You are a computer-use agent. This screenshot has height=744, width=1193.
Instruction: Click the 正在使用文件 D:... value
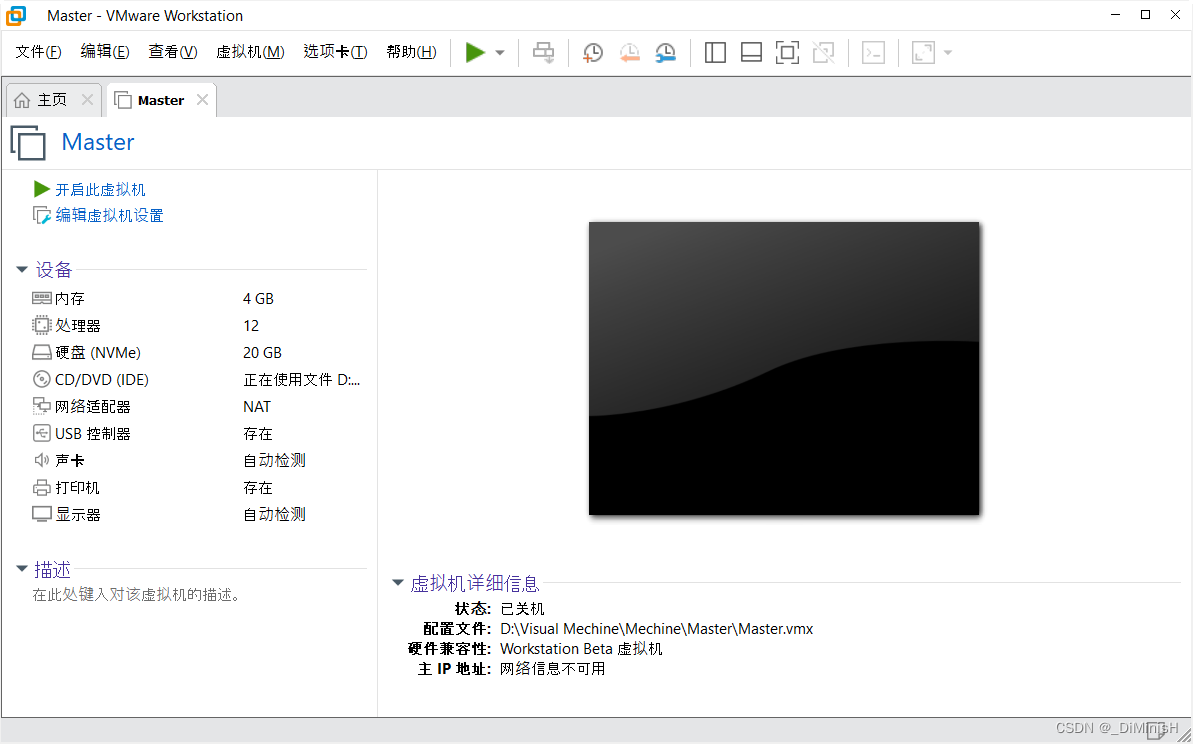pos(302,380)
